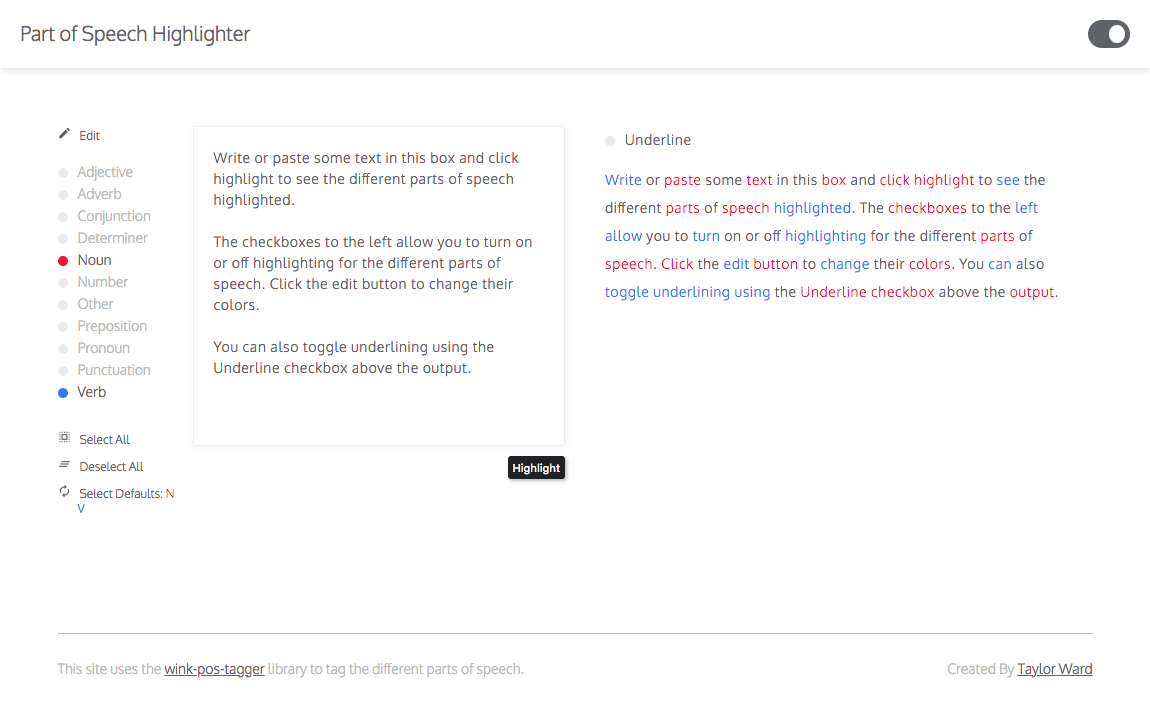
Task: Check the Conjunction option
Action: [x=63, y=217]
